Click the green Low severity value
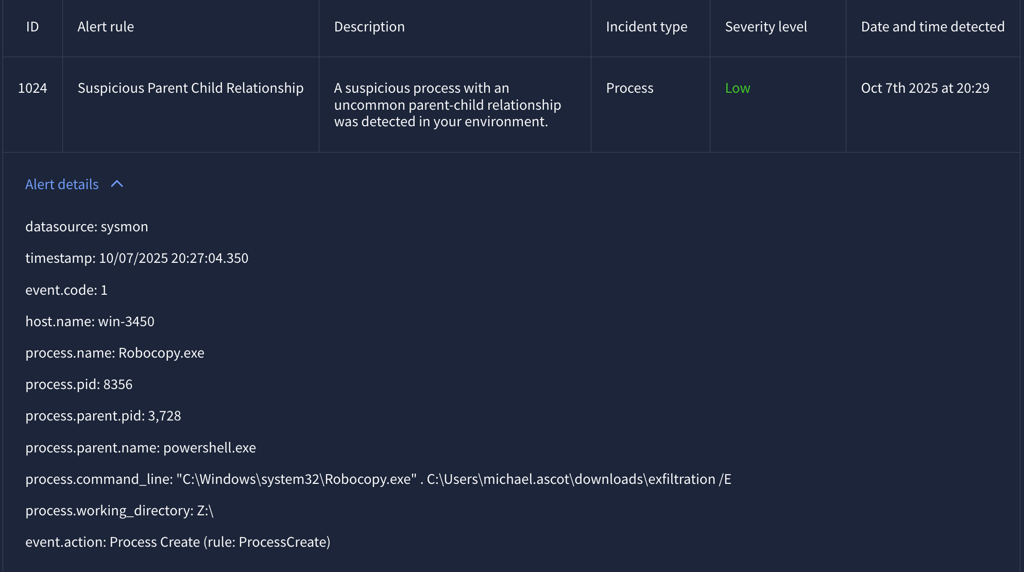1024x572 pixels. (737, 88)
